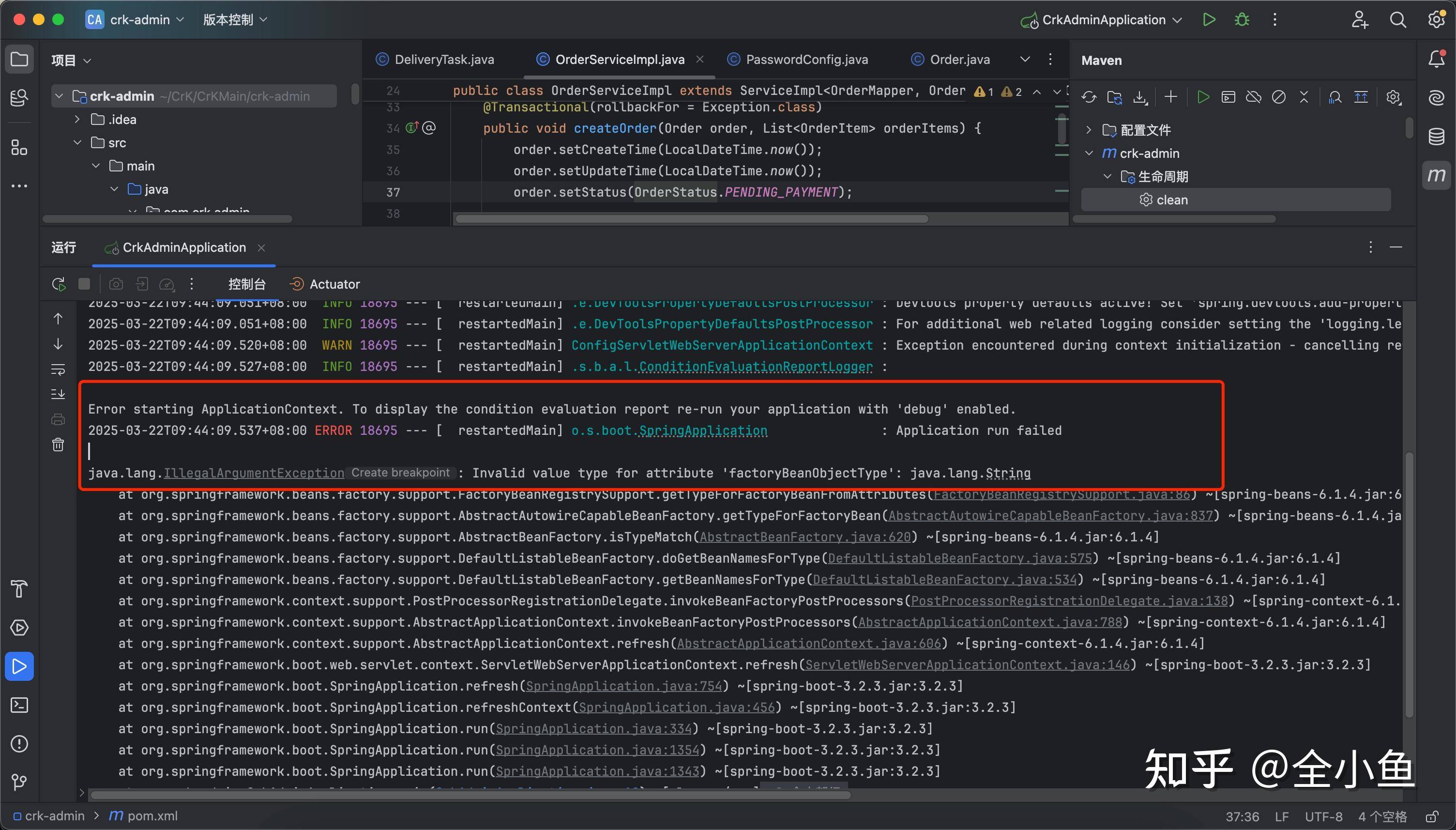
Task: Collapse the main folder in tree
Action: point(96,166)
